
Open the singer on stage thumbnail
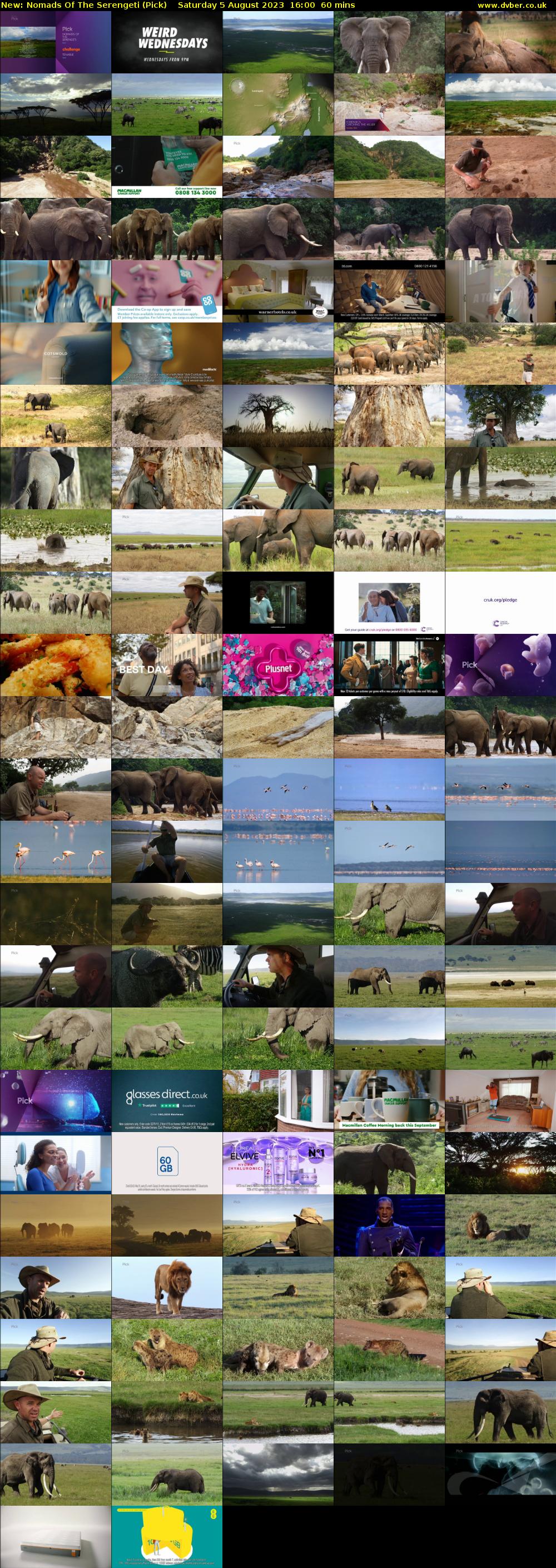point(389,1225)
